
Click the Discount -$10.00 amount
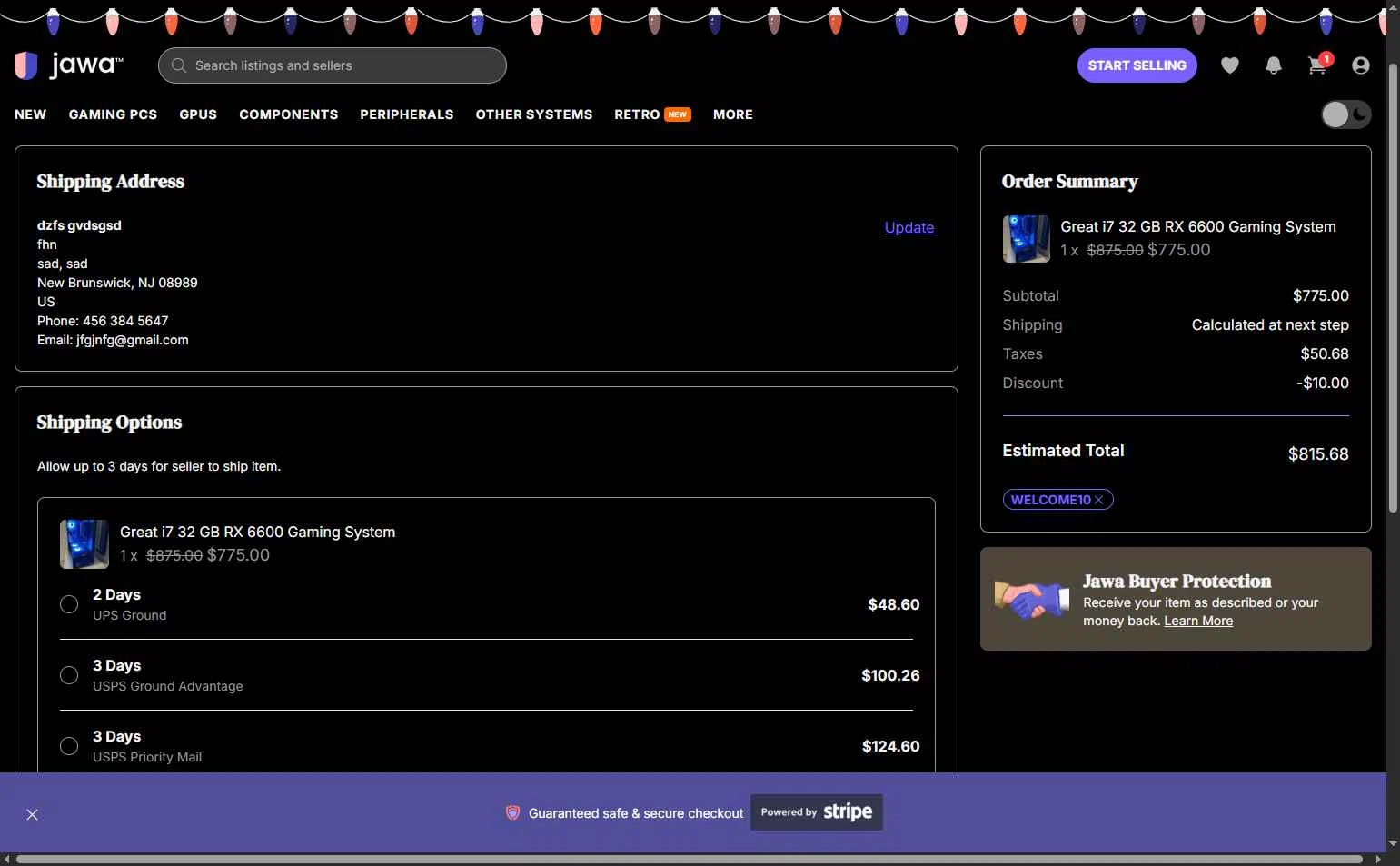(1322, 383)
